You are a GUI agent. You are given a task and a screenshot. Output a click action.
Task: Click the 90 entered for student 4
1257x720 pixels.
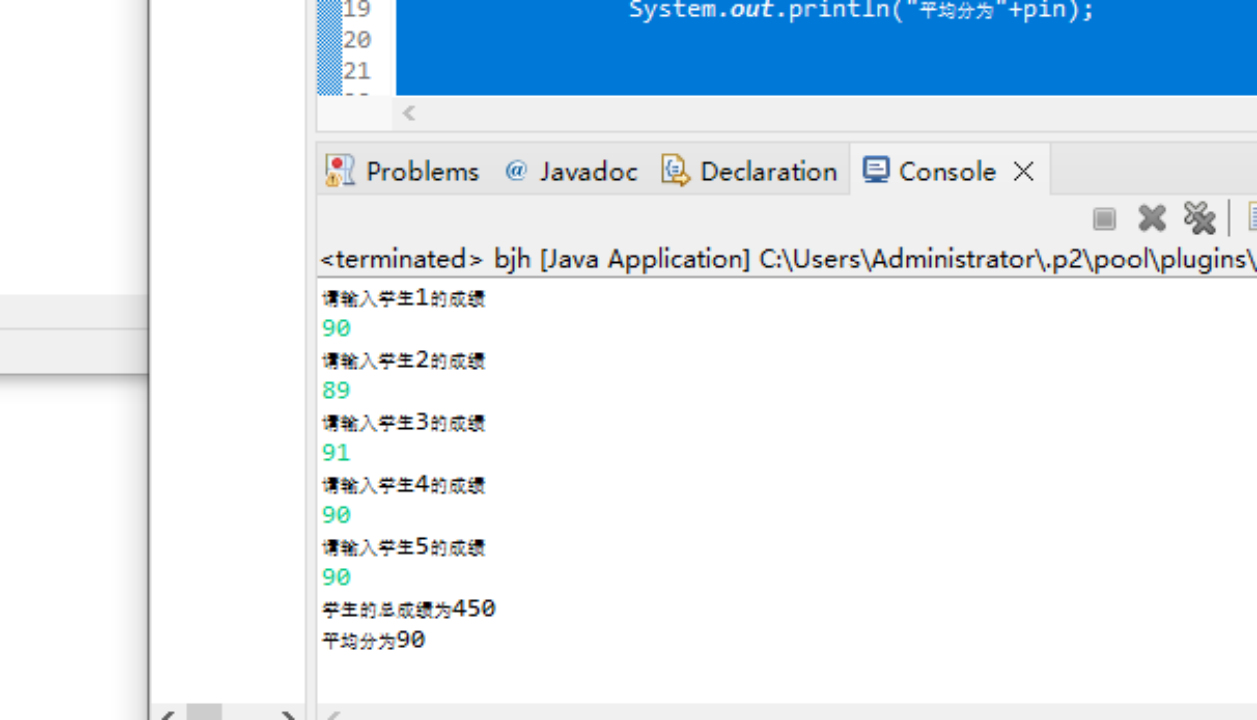[x=336, y=515]
